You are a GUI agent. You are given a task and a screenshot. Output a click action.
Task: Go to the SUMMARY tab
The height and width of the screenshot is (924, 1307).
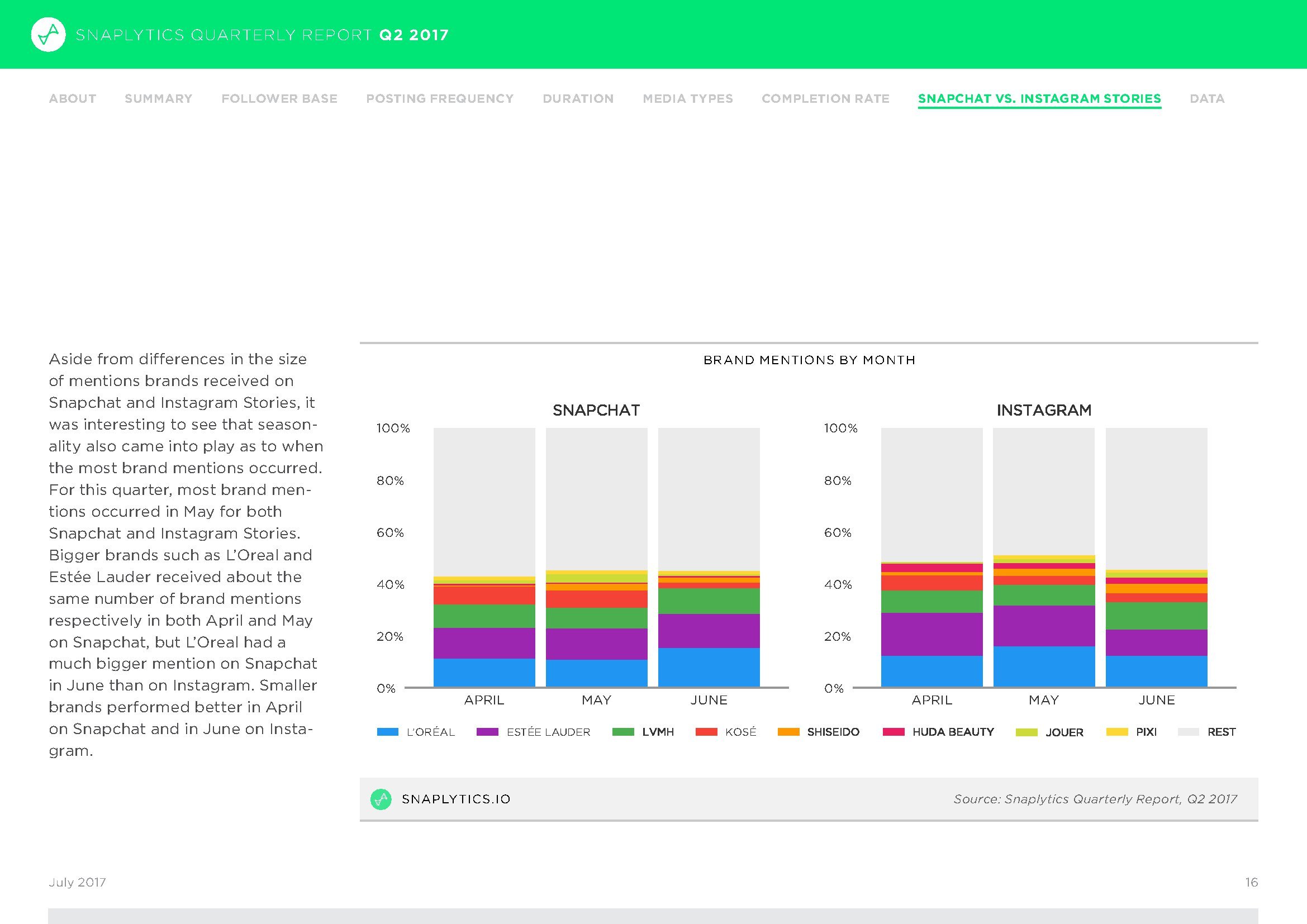[158, 98]
